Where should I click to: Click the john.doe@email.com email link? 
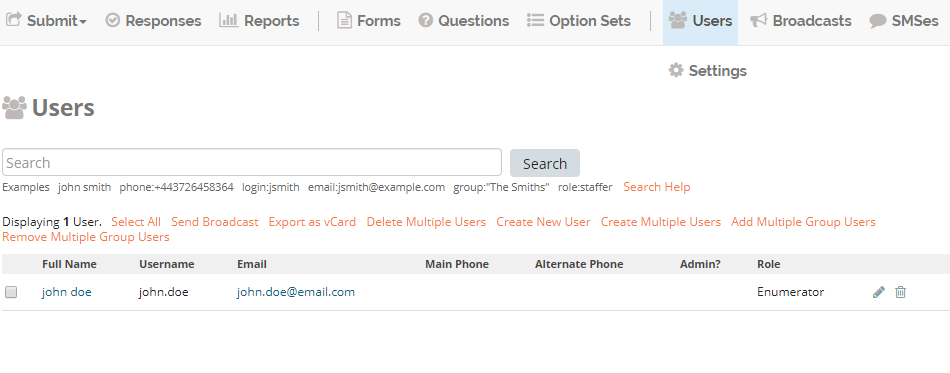tap(296, 292)
